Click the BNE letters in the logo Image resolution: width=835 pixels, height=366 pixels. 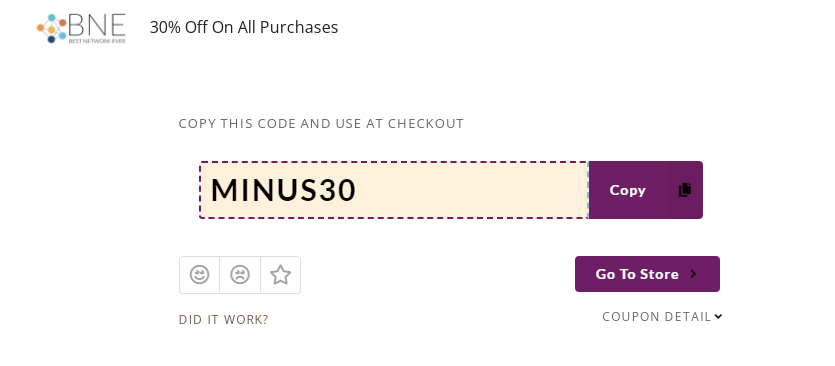tap(97, 25)
